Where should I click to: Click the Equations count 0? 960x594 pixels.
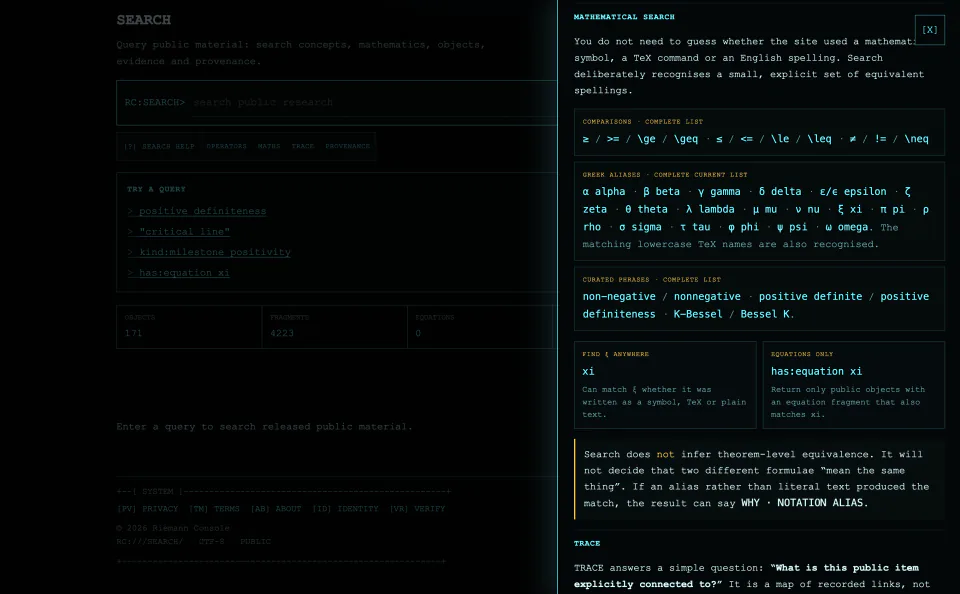418,333
